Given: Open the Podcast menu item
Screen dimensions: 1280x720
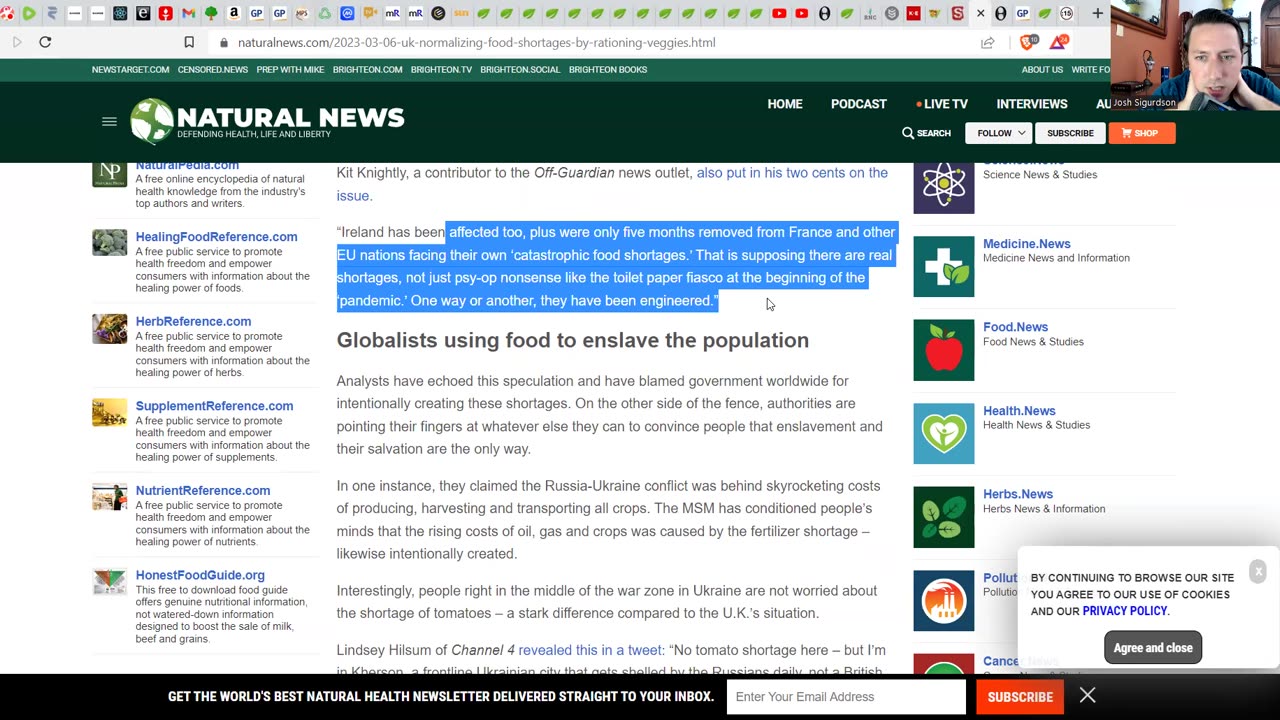Looking at the screenshot, I should coord(859,104).
